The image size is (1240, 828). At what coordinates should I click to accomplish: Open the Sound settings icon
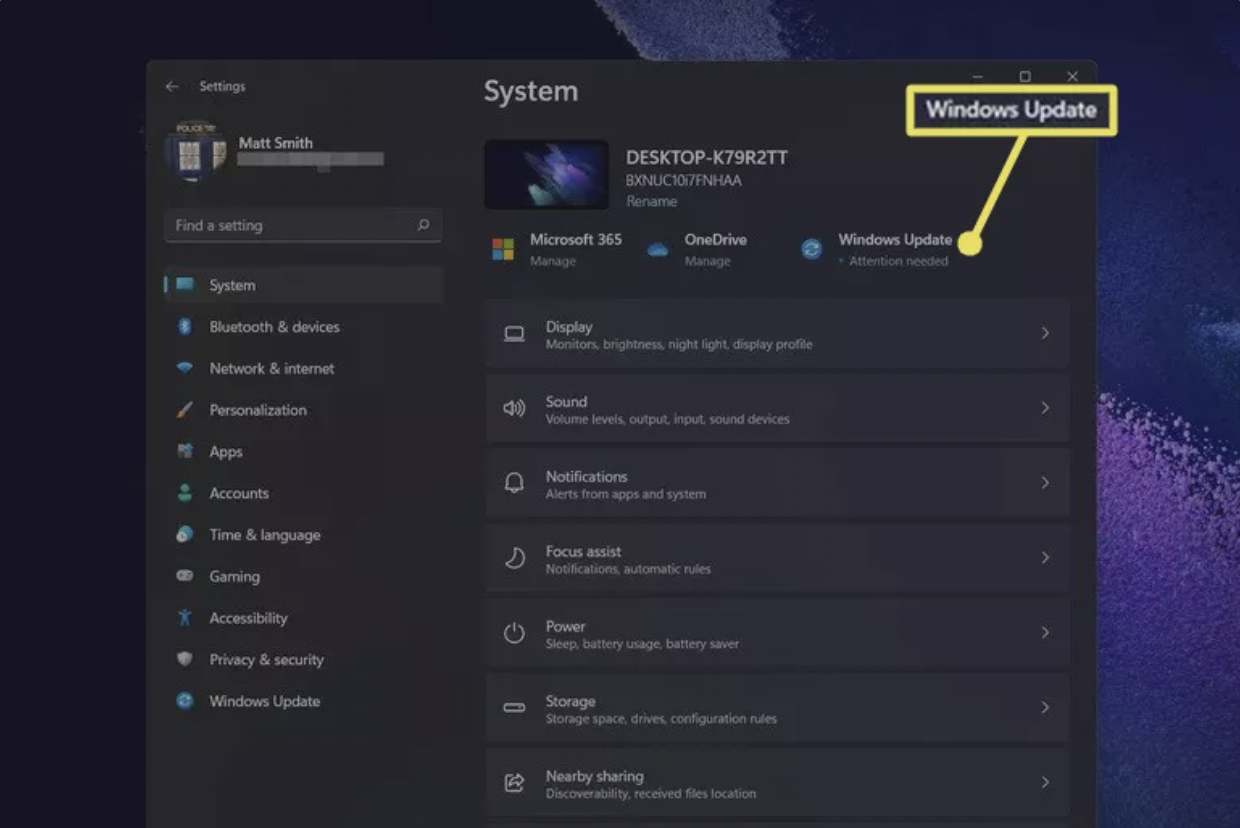point(514,408)
